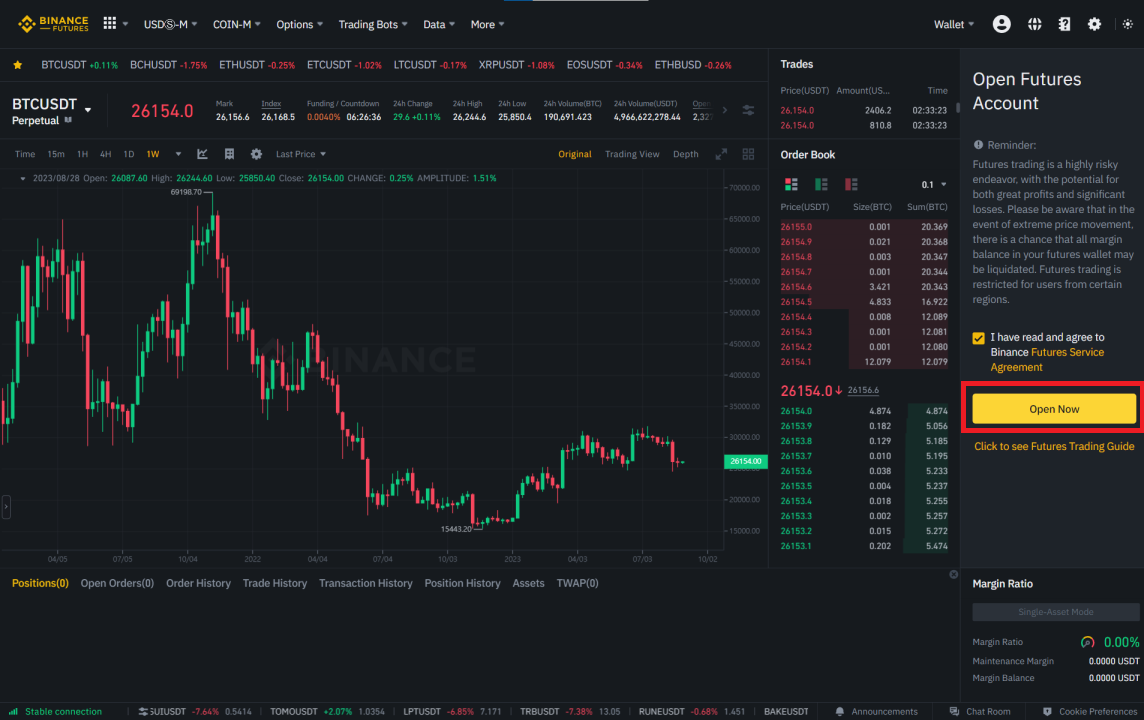Open the apps grid menu icon
Viewport: 1144px width, 720px height.
[x=109, y=23]
